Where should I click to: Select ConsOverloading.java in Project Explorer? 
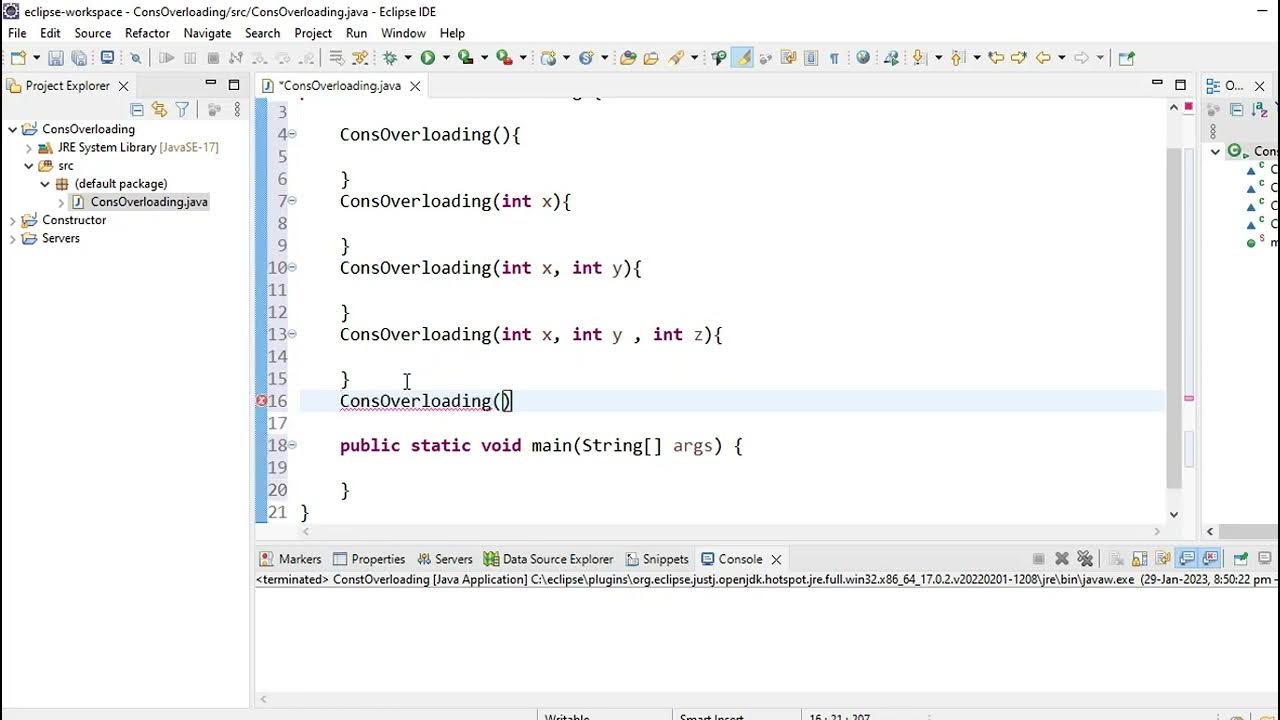(x=140, y=202)
